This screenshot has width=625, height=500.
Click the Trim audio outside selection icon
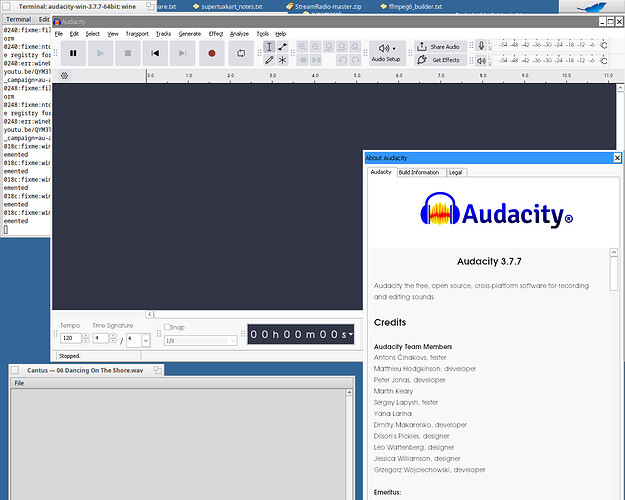303,60
